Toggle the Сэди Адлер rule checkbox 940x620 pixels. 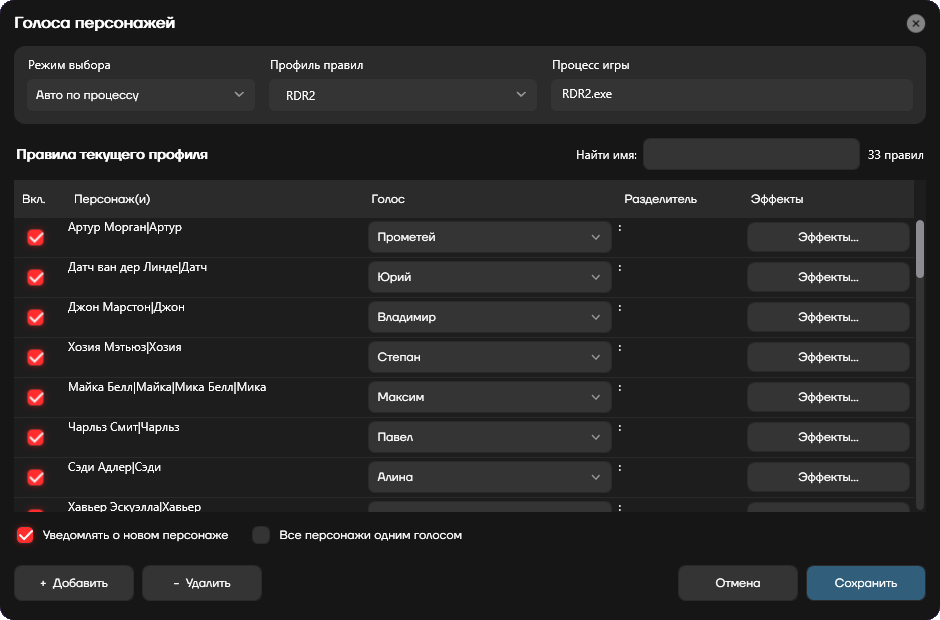coord(36,477)
